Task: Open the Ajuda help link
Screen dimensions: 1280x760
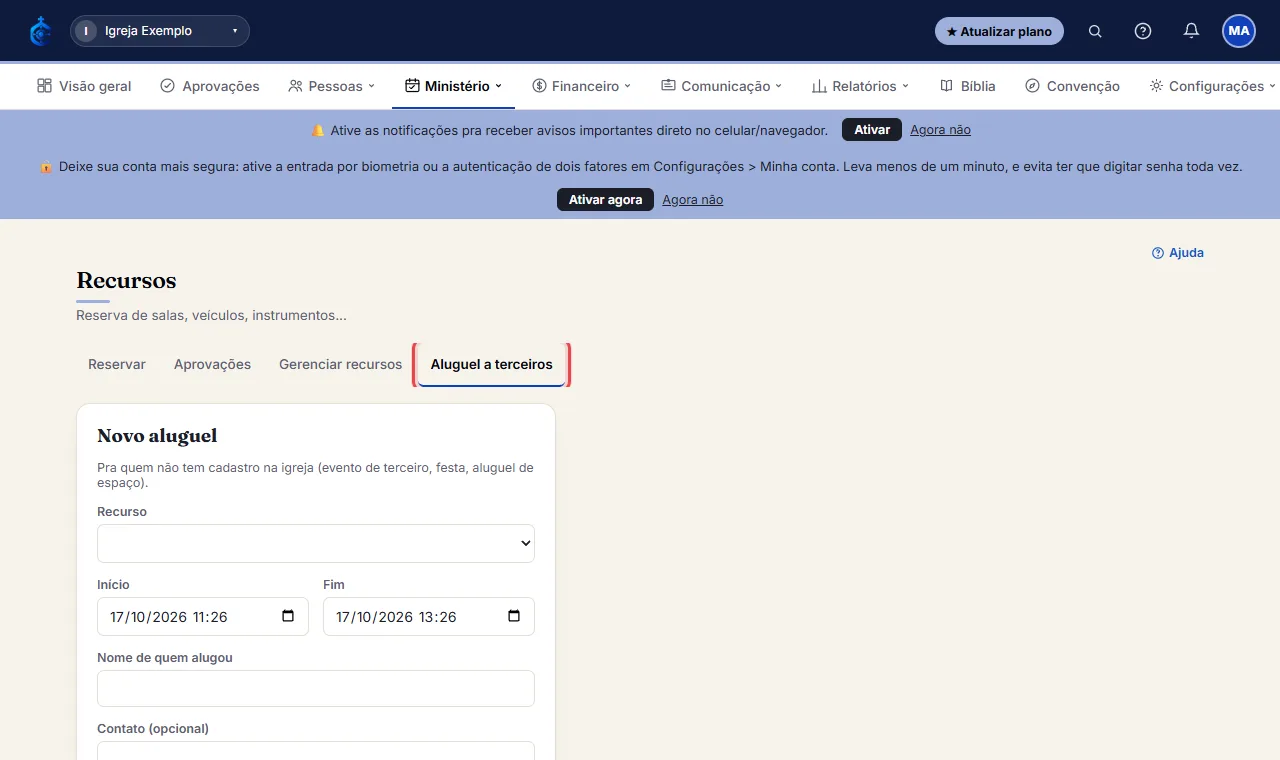Action: tap(1178, 253)
